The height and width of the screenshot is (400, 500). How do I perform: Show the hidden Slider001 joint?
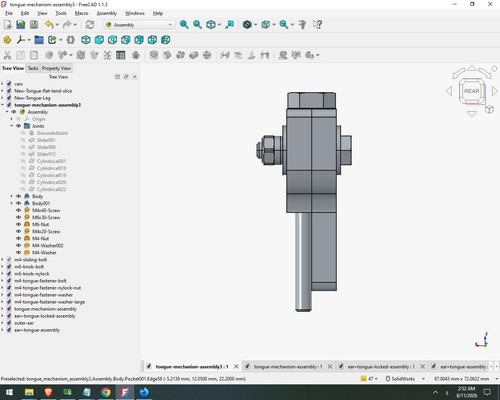click(23, 140)
